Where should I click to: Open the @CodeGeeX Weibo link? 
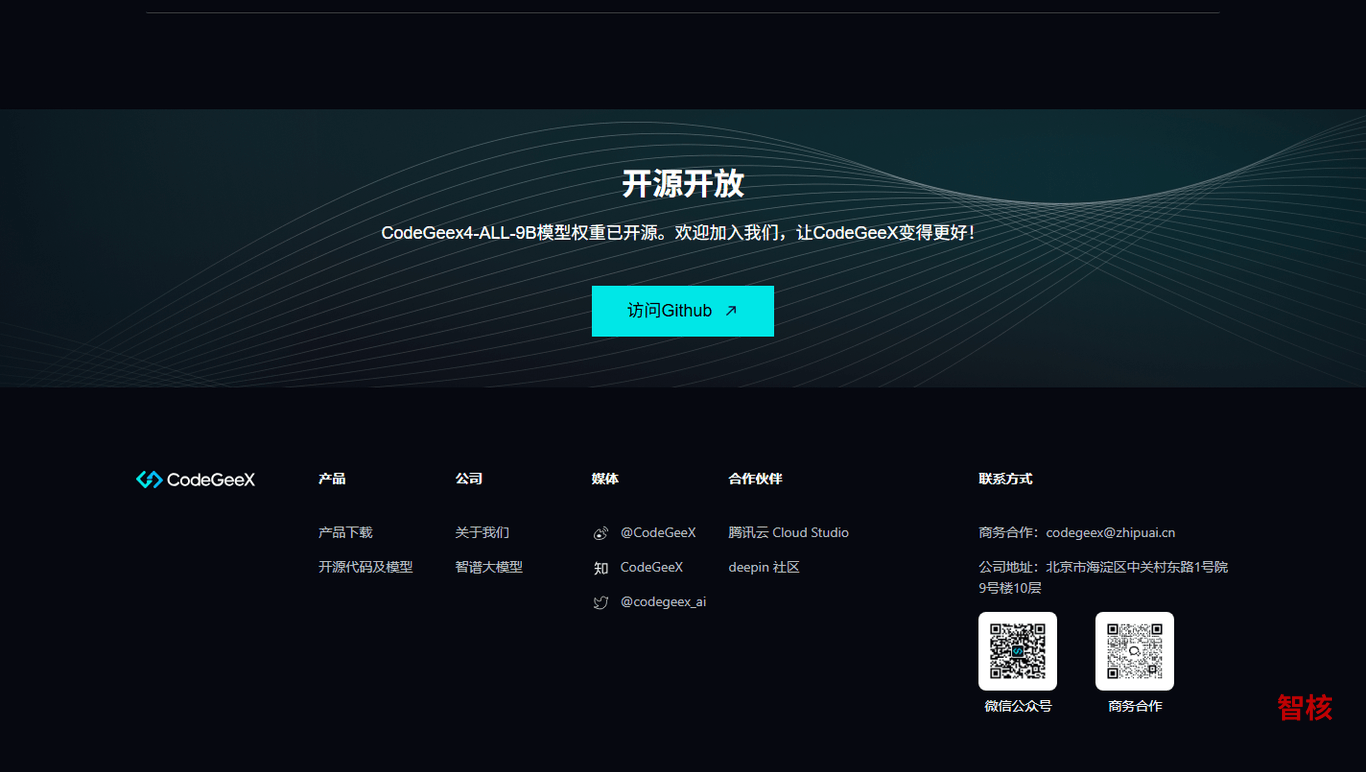pos(658,533)
